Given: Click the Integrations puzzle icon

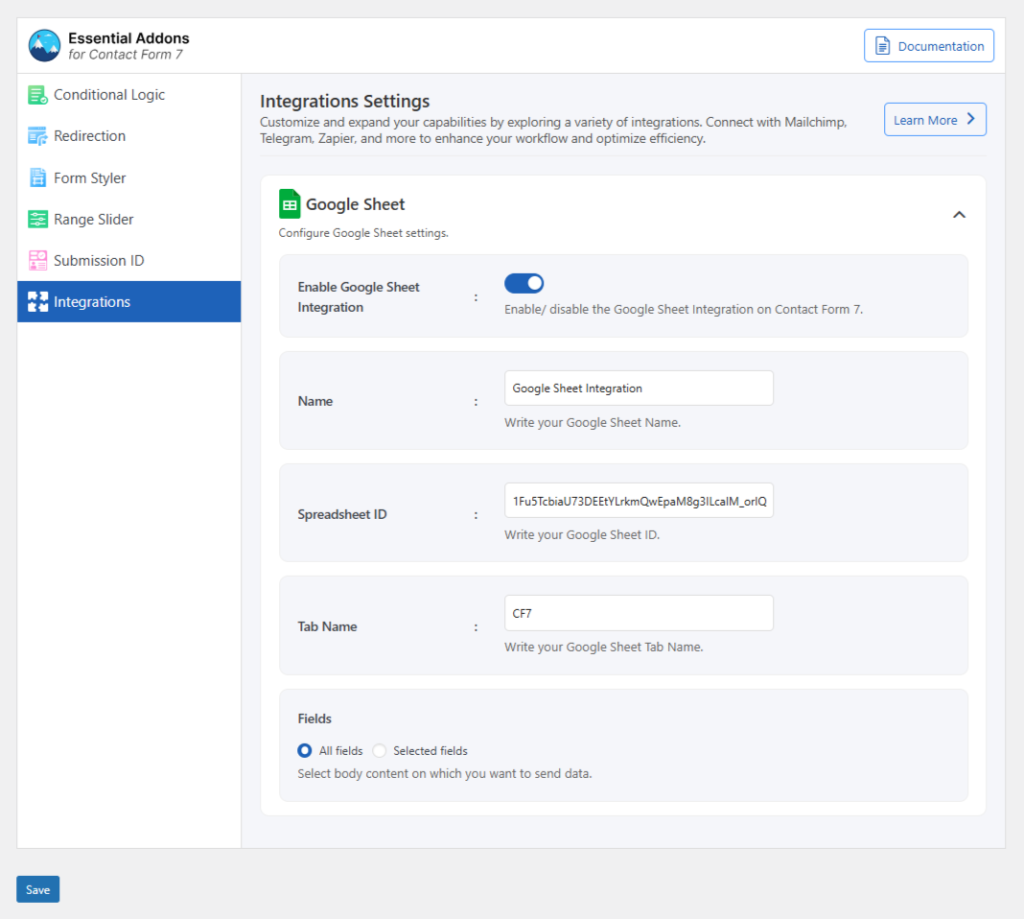Looking at the screenshot, I should coord(38,302).
